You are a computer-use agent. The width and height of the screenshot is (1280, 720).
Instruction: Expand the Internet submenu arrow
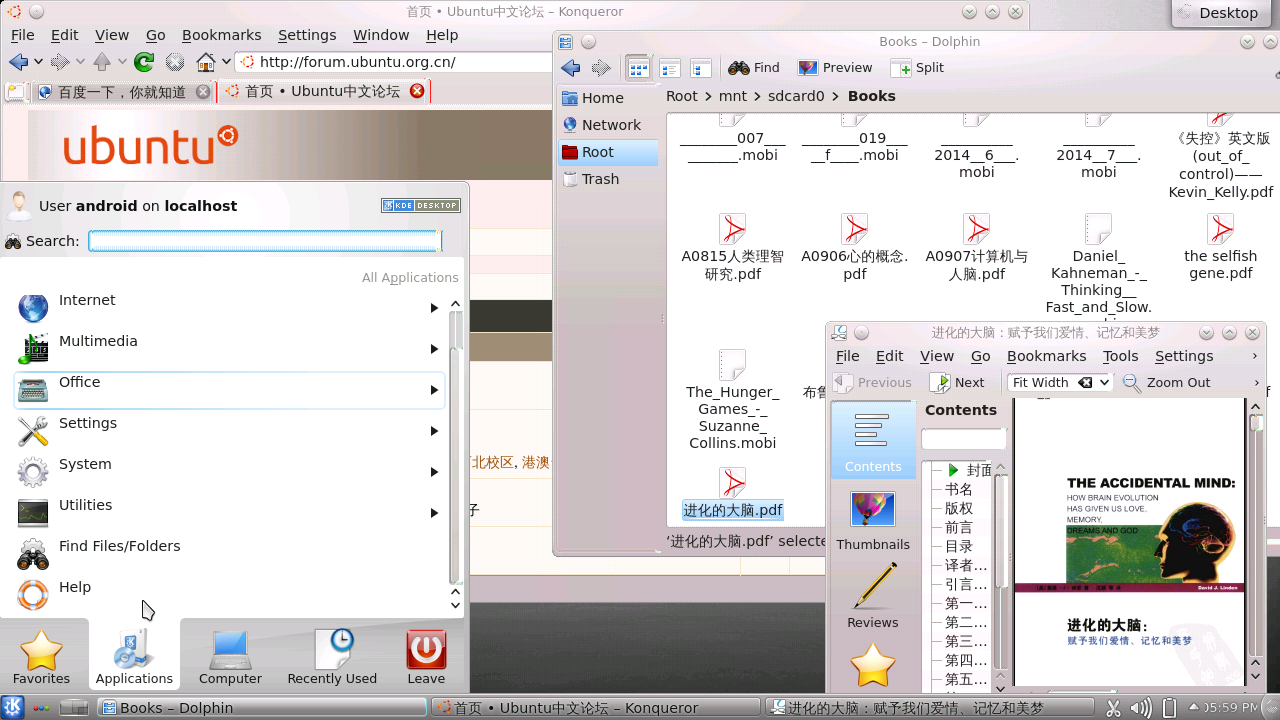point(434,308)
